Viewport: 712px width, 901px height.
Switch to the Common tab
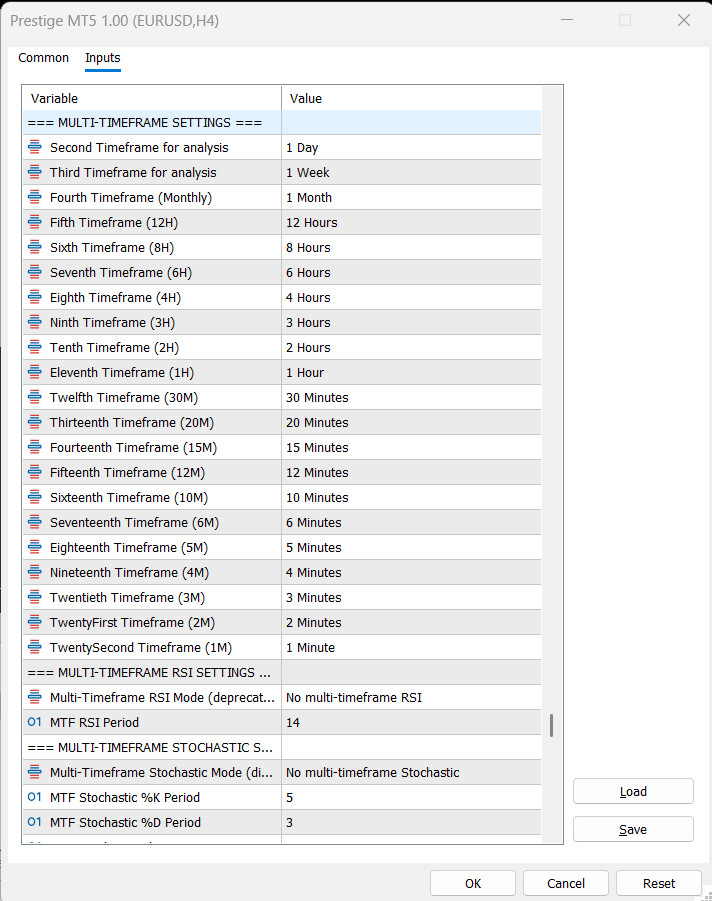coord(43,57)
